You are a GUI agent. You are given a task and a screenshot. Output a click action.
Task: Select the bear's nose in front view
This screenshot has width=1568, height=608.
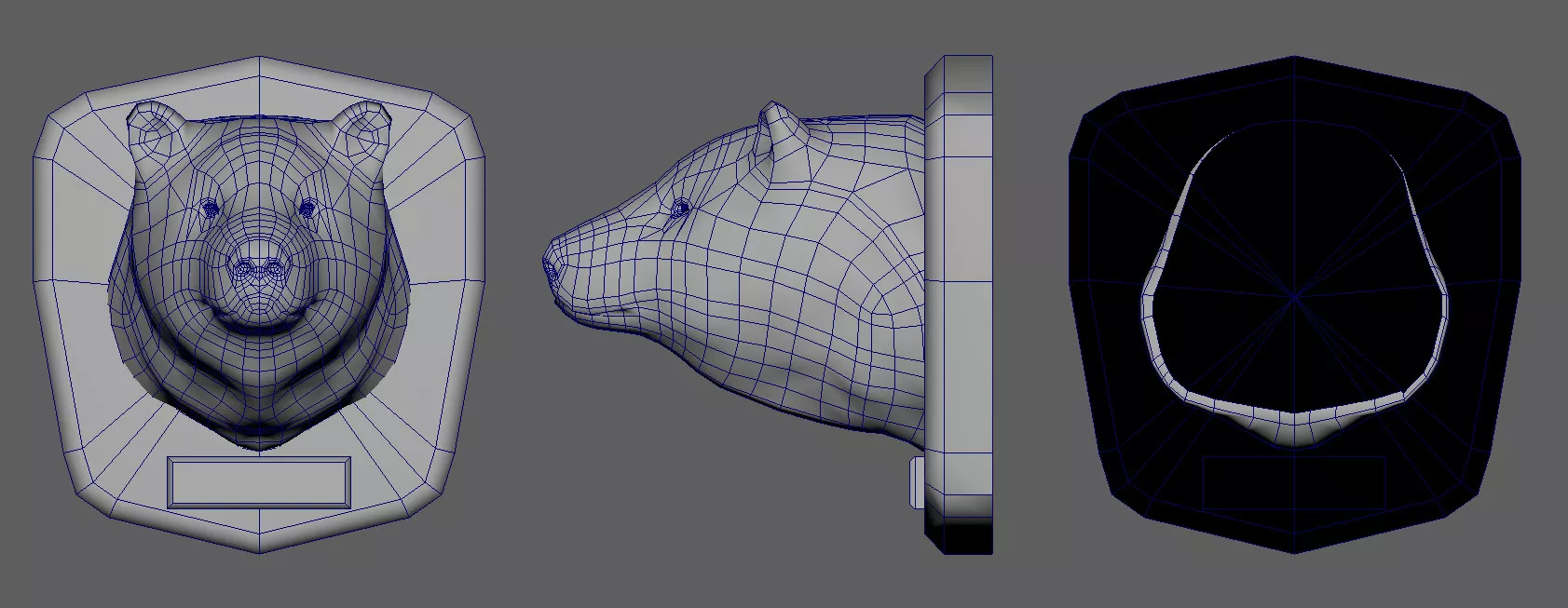(x=258, y=270)
